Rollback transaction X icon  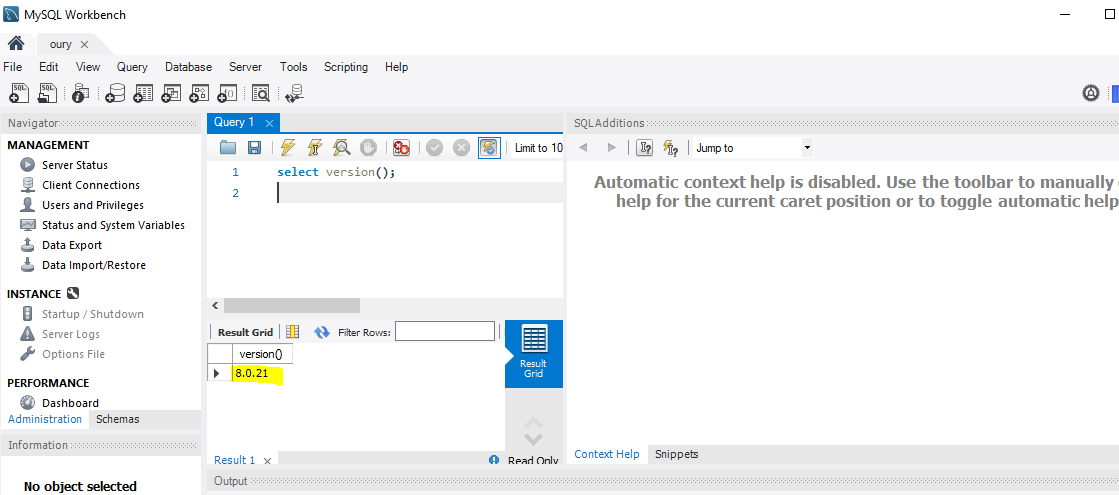click(462, 148)
